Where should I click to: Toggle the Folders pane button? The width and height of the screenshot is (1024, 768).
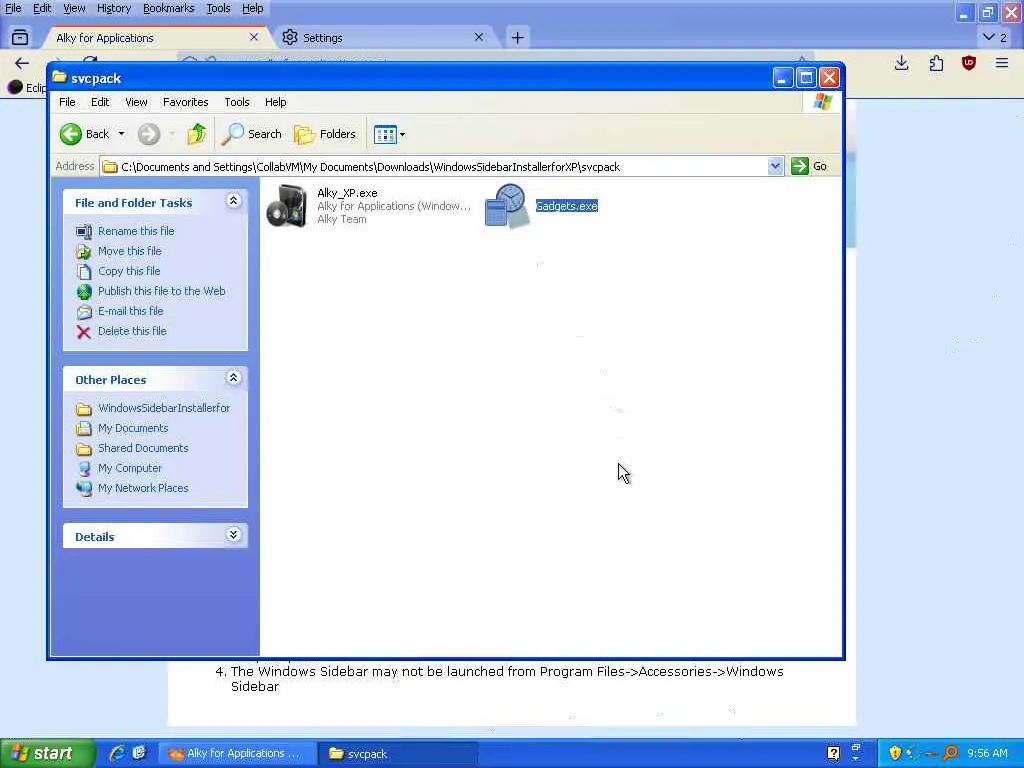tap(325, 134)
